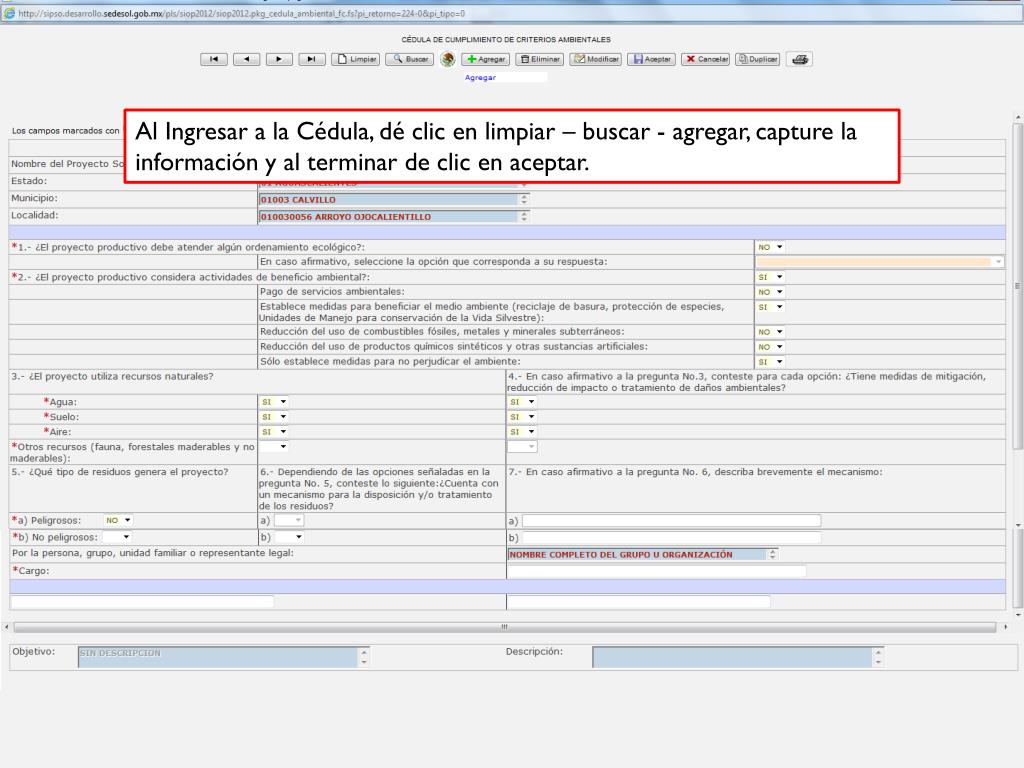Open the Suelo resource usage dropdown
The height and width of the screenshot is (768, 1024).
click(274, 417)
